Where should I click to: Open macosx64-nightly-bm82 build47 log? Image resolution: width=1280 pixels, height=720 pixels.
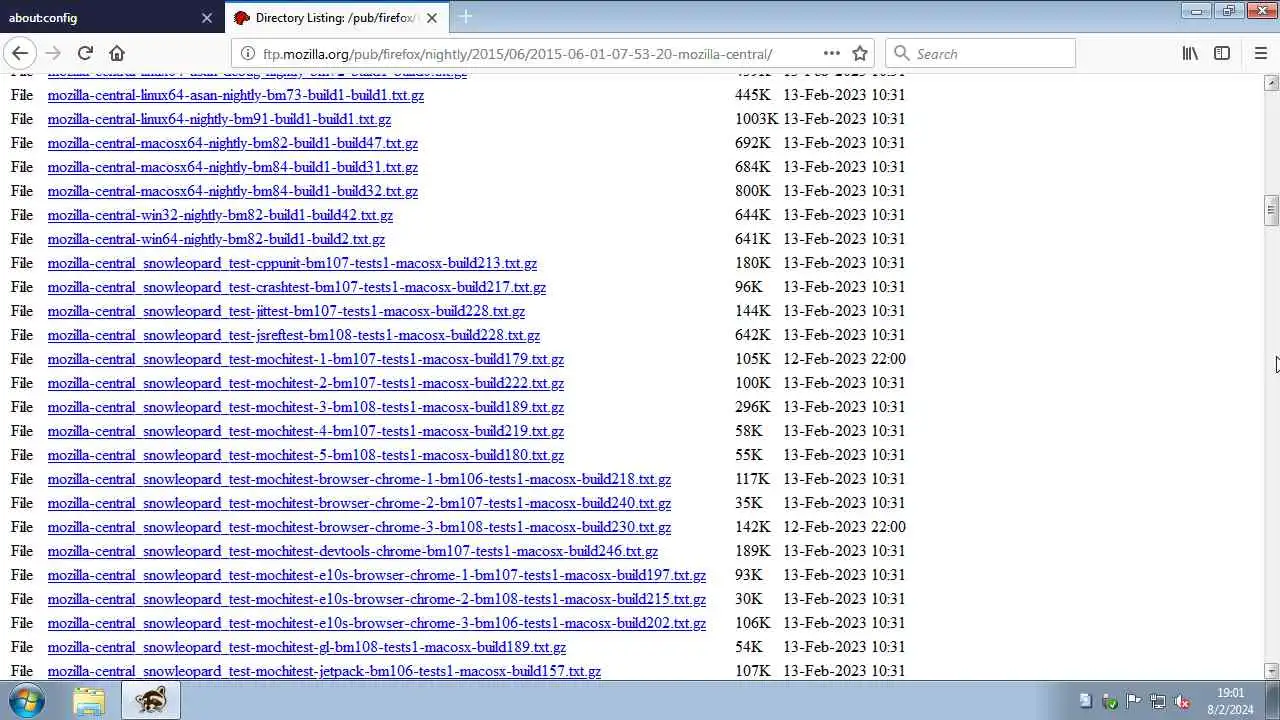pos(233,143)
